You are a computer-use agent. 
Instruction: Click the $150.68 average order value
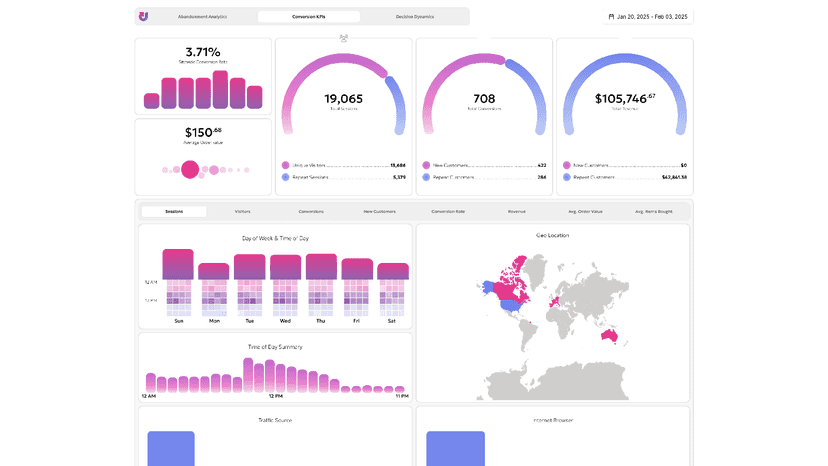click(x=203, y=132)
